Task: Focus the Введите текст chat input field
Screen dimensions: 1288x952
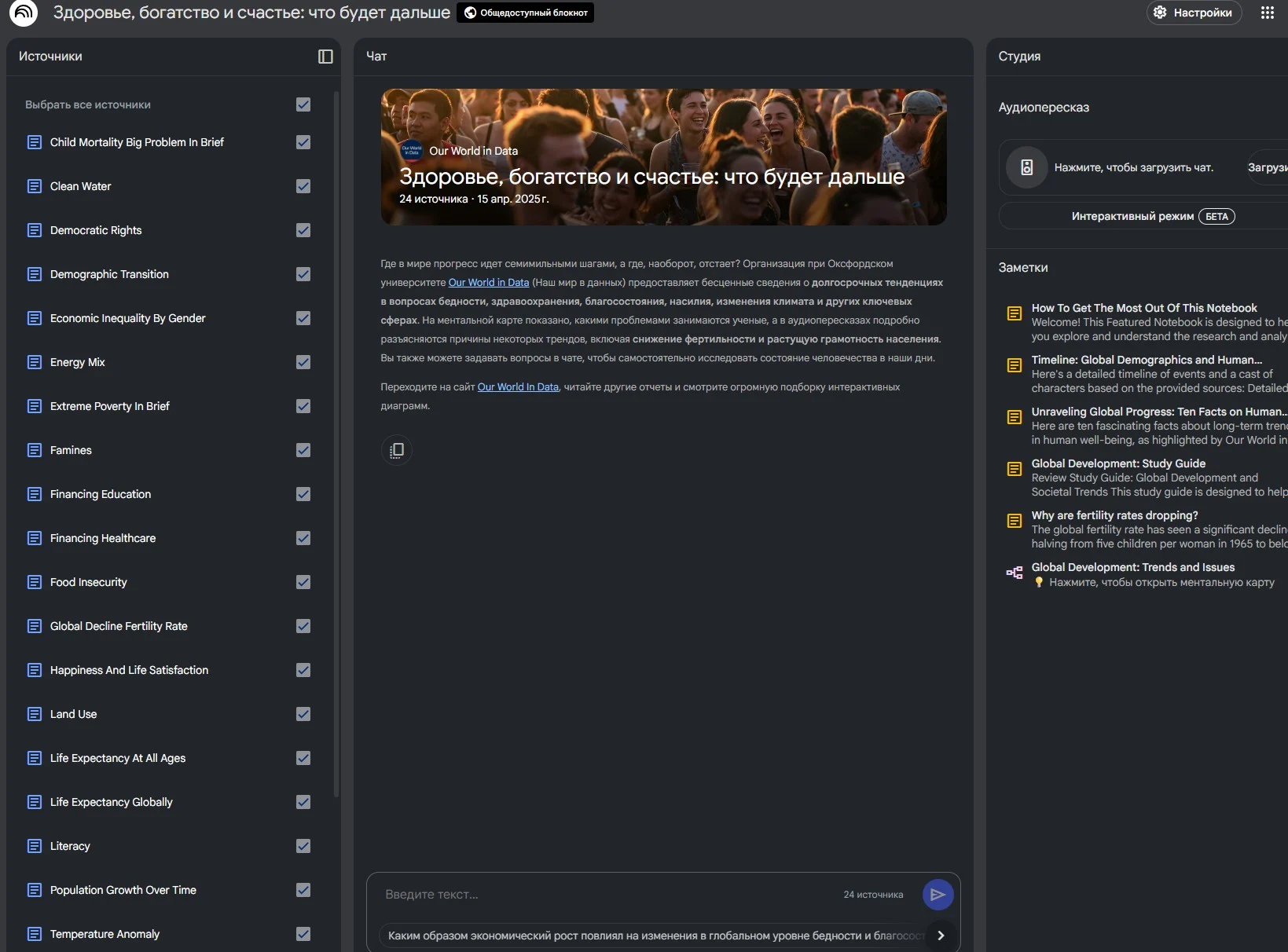Action: click(x=605, y=894)
